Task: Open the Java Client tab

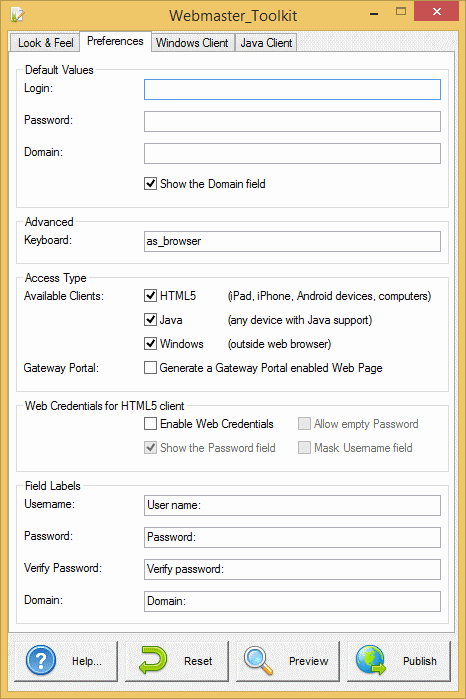Action: tap(266, 43)
